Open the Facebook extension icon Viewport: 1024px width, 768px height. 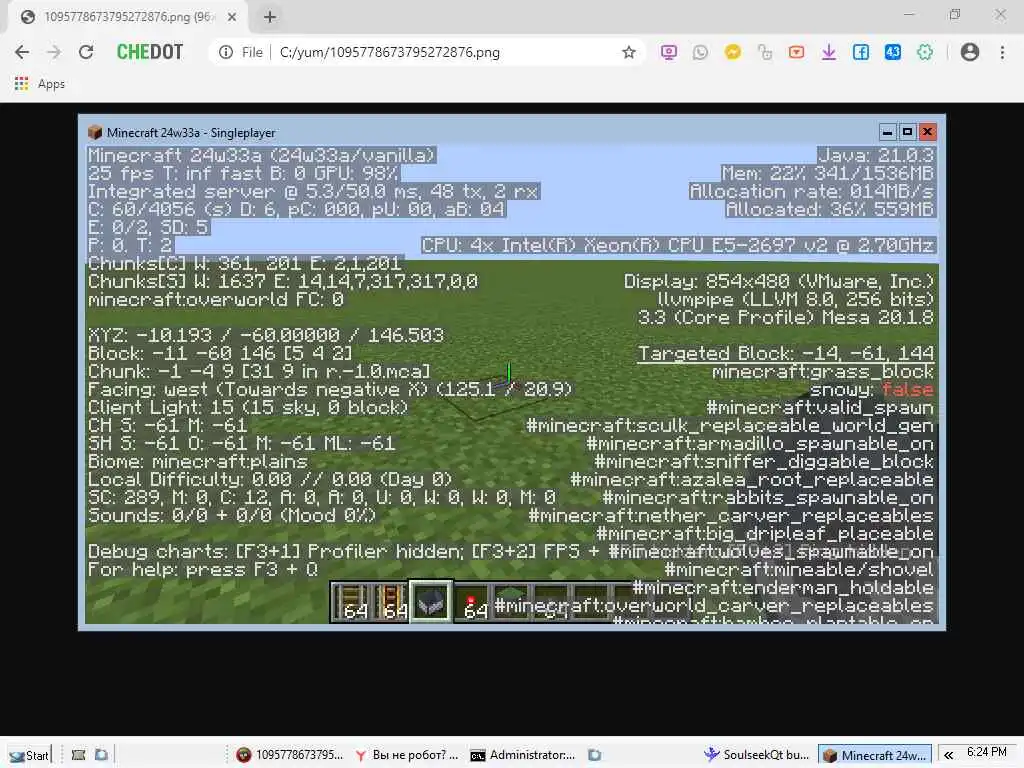(x=861, y=52)
